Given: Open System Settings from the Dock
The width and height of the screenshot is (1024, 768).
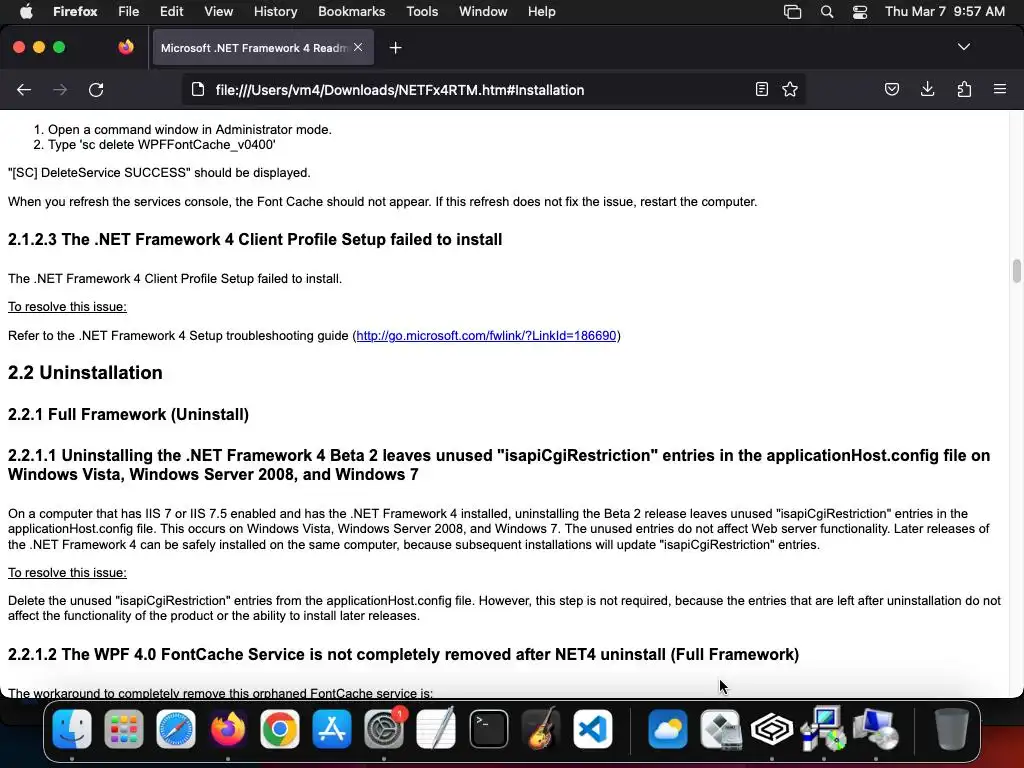Looking at the screenshot, I should click(x=384, y=729).
